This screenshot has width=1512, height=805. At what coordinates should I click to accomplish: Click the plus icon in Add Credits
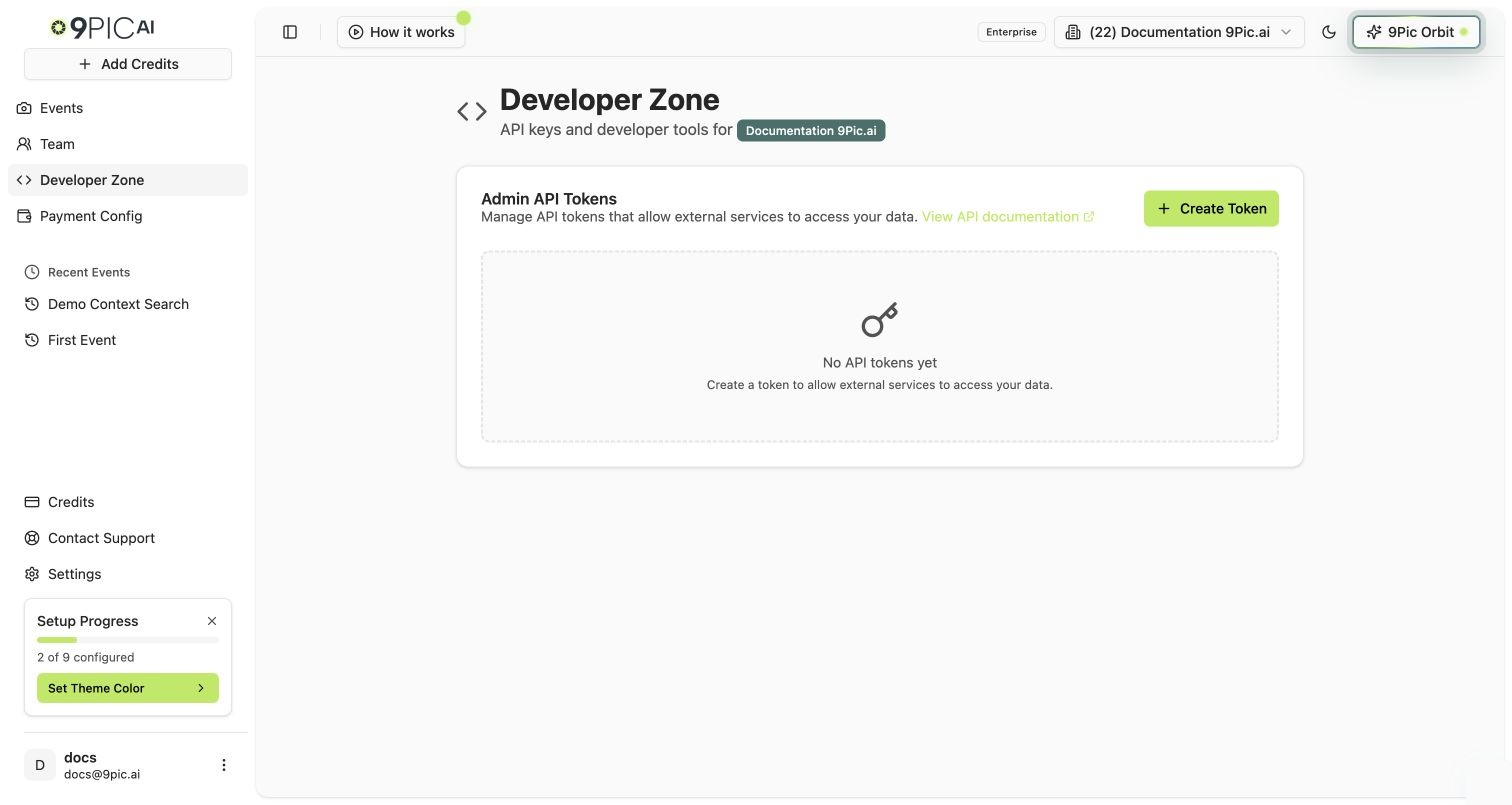(85, 64)
